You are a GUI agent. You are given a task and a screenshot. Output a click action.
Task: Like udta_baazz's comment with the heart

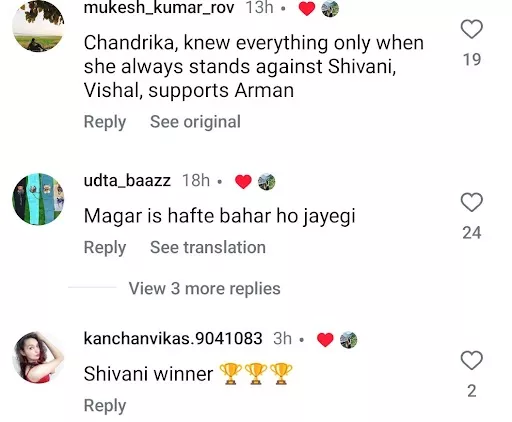pyautogui.click(x=472, y=202)
